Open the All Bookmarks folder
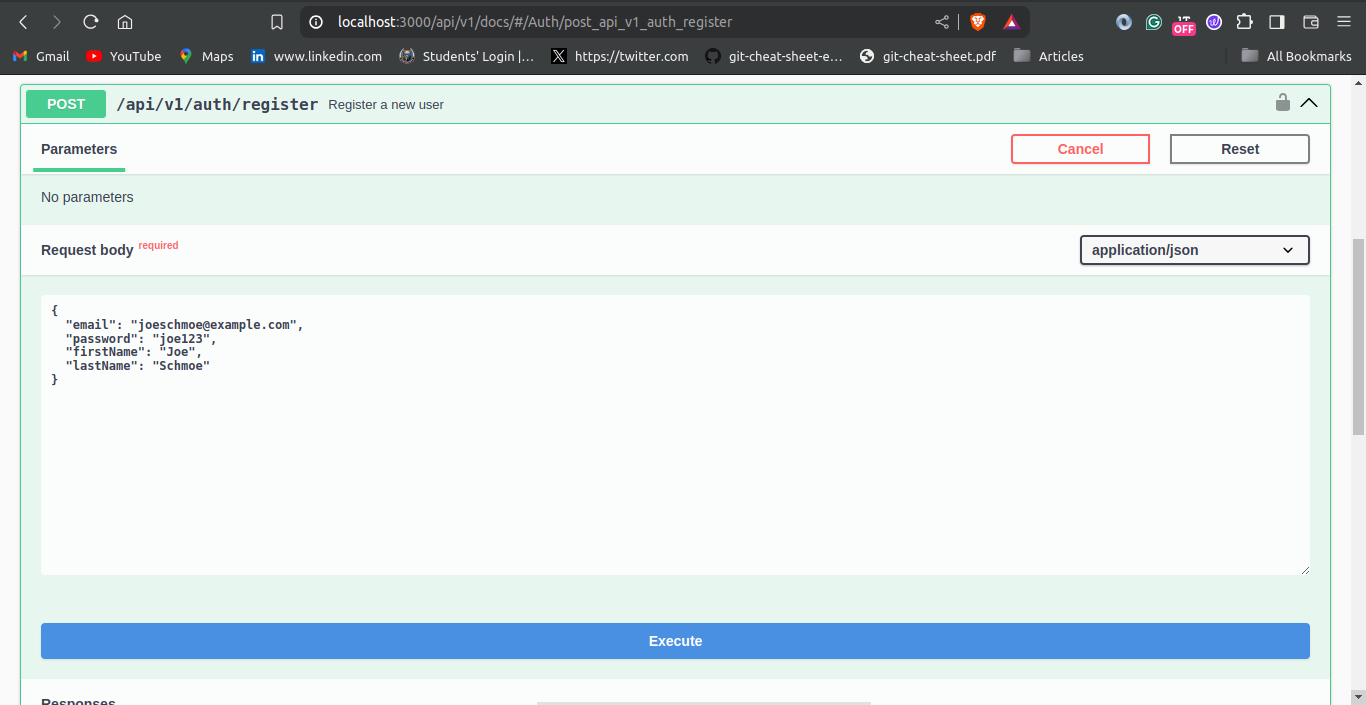The image size is (1366, 705). click(x=1297, y=56)
